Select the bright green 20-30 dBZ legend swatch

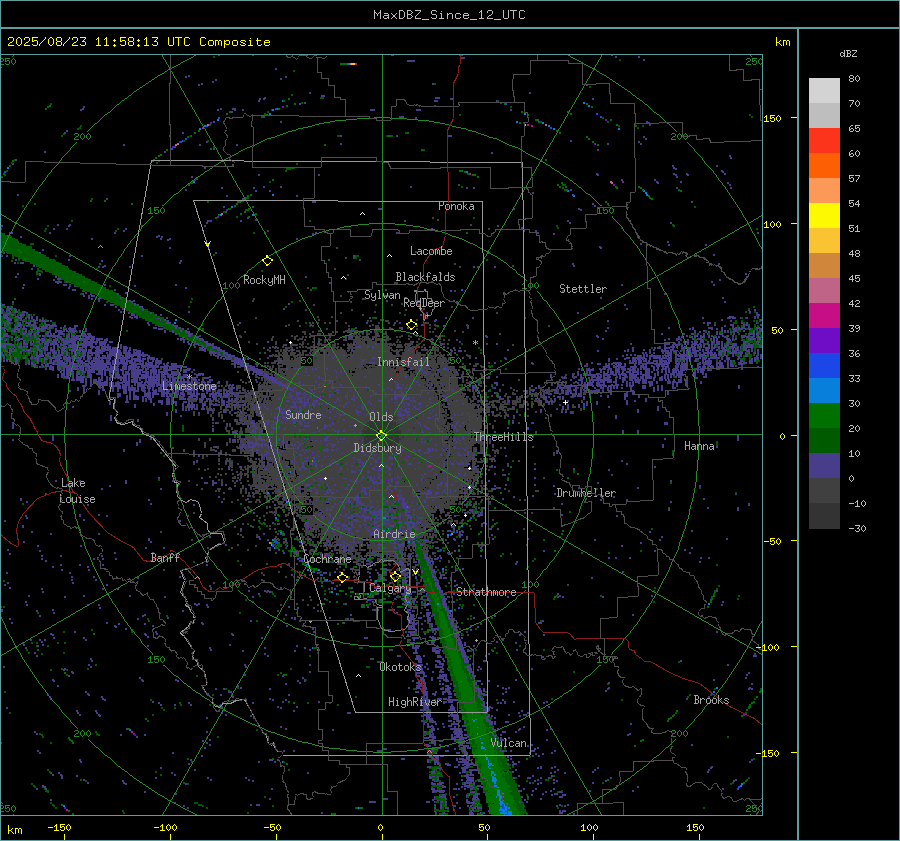click(824, 416)
